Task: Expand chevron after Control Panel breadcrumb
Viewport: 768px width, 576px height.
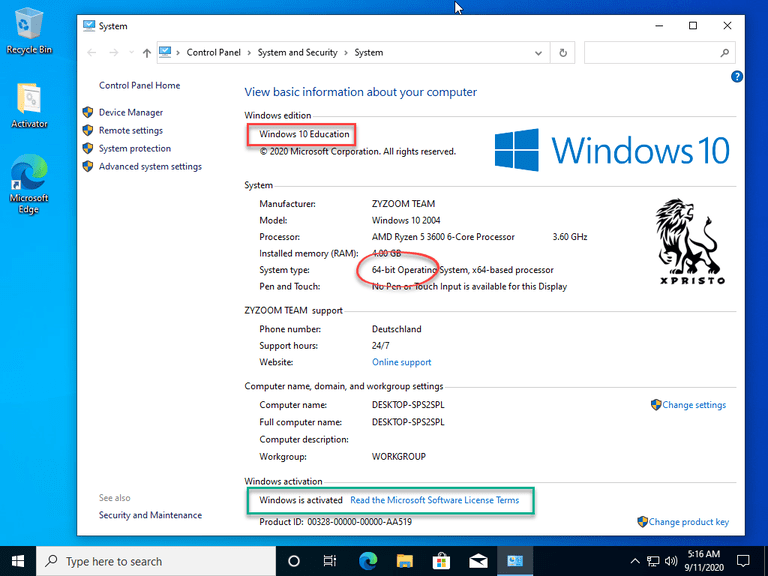Action: pyautogui.click(x=249, y=53)
